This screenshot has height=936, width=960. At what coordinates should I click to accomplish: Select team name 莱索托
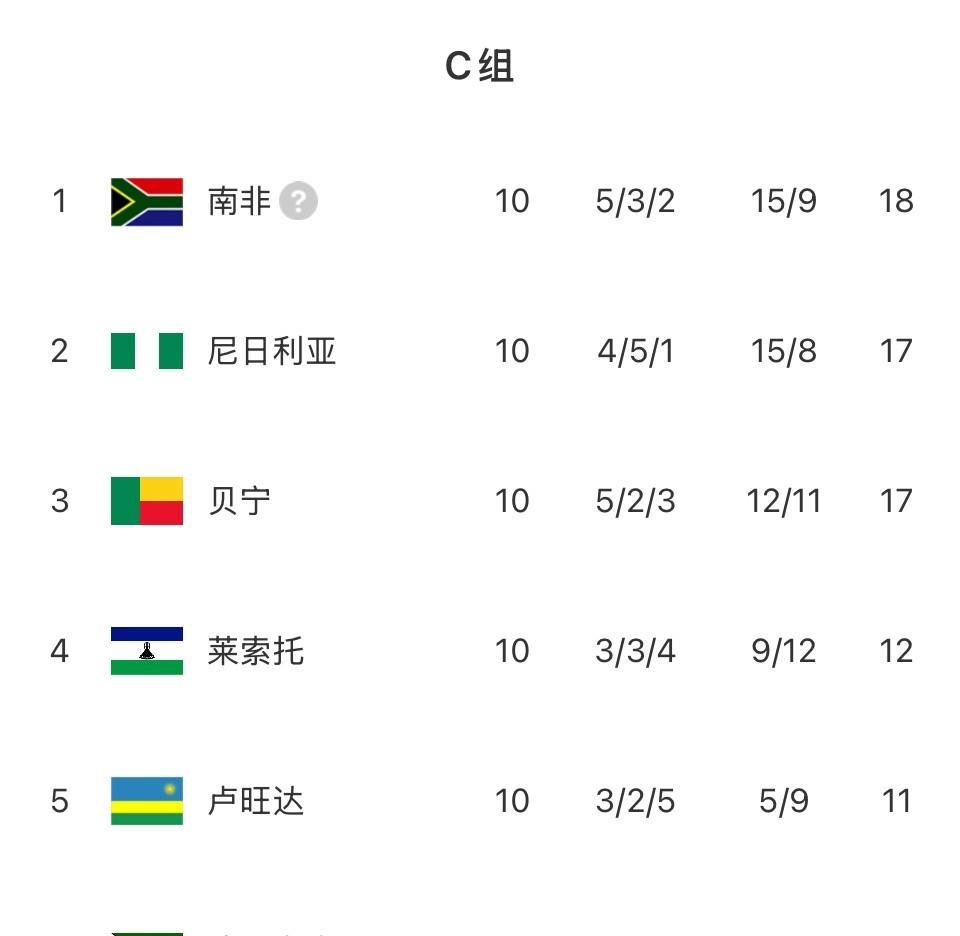[x=256, y=651]
